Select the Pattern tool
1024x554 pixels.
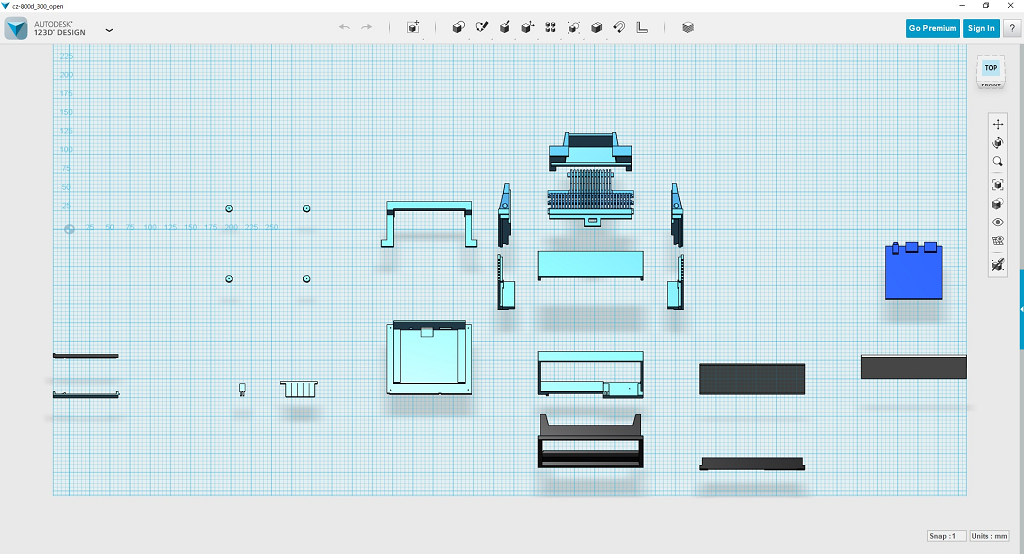point(551,27)
